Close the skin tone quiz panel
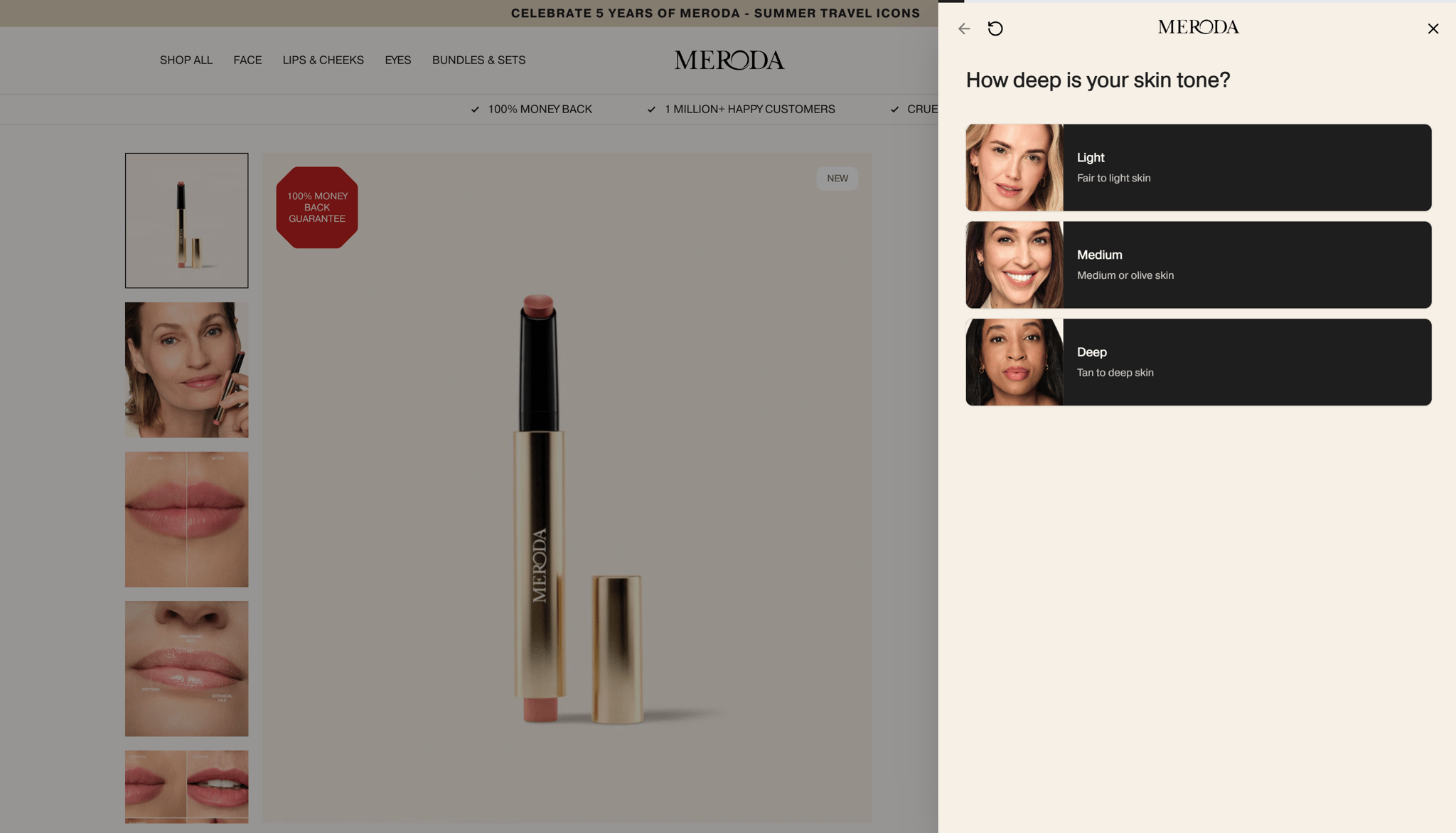The height and width of the screenshot is (833, 1456). click(x=1433, y=28)
